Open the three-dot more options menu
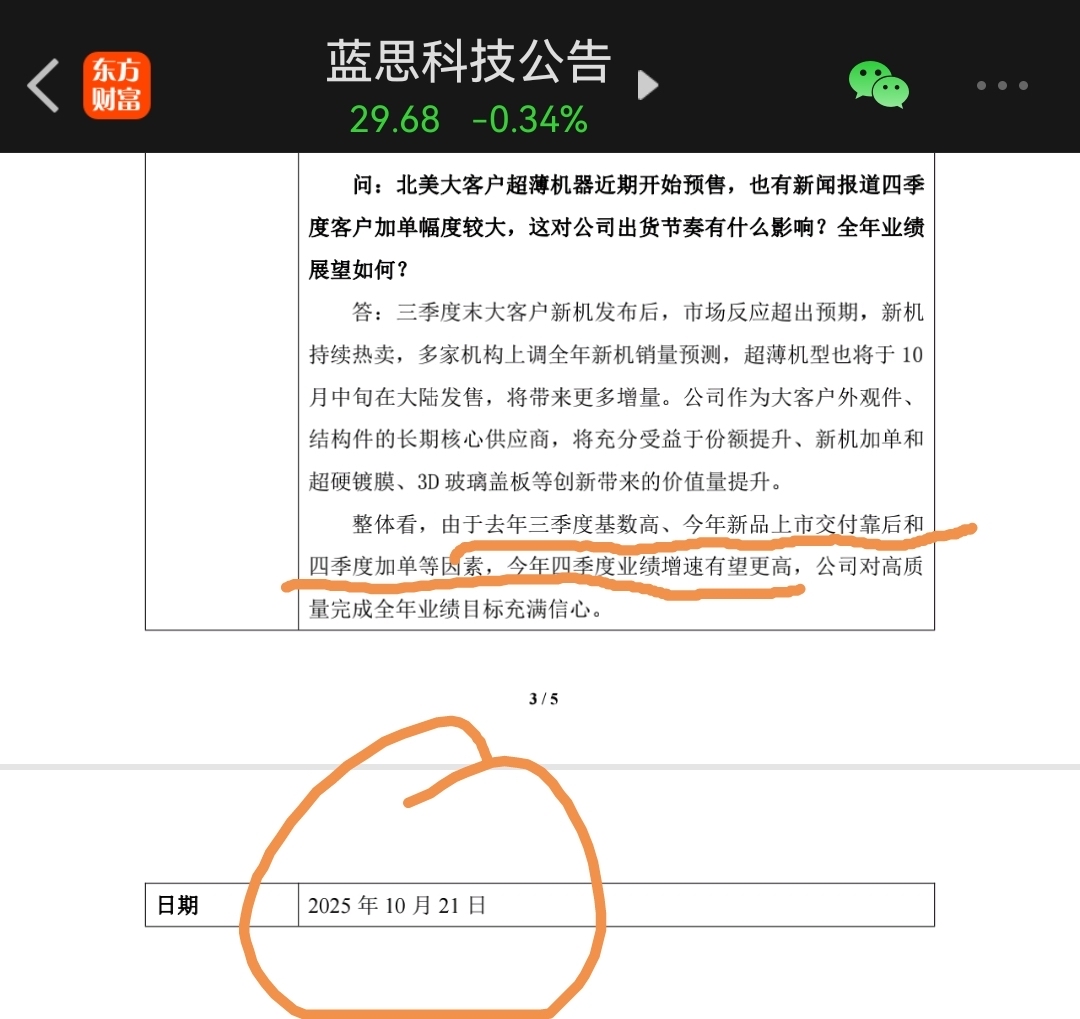The height and width of the screenshot is (1019, 1080). [x=1002, y=85]
